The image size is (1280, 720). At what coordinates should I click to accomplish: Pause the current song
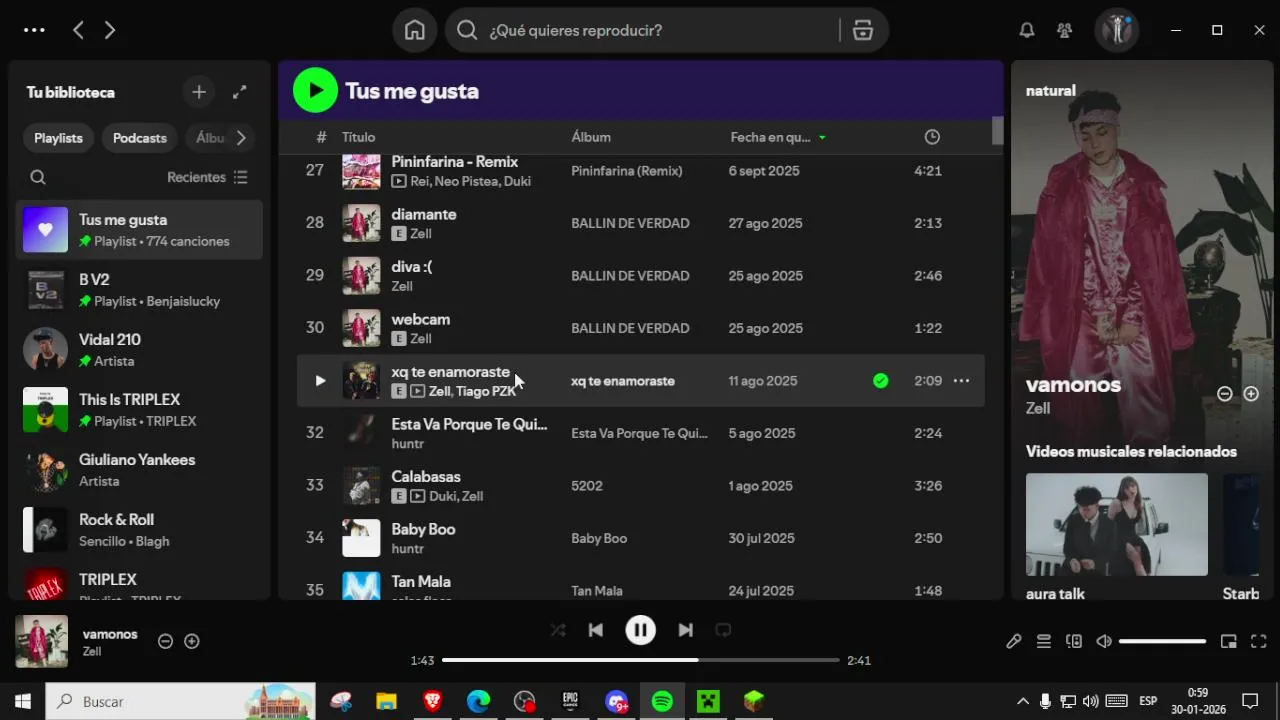(640, 630)
